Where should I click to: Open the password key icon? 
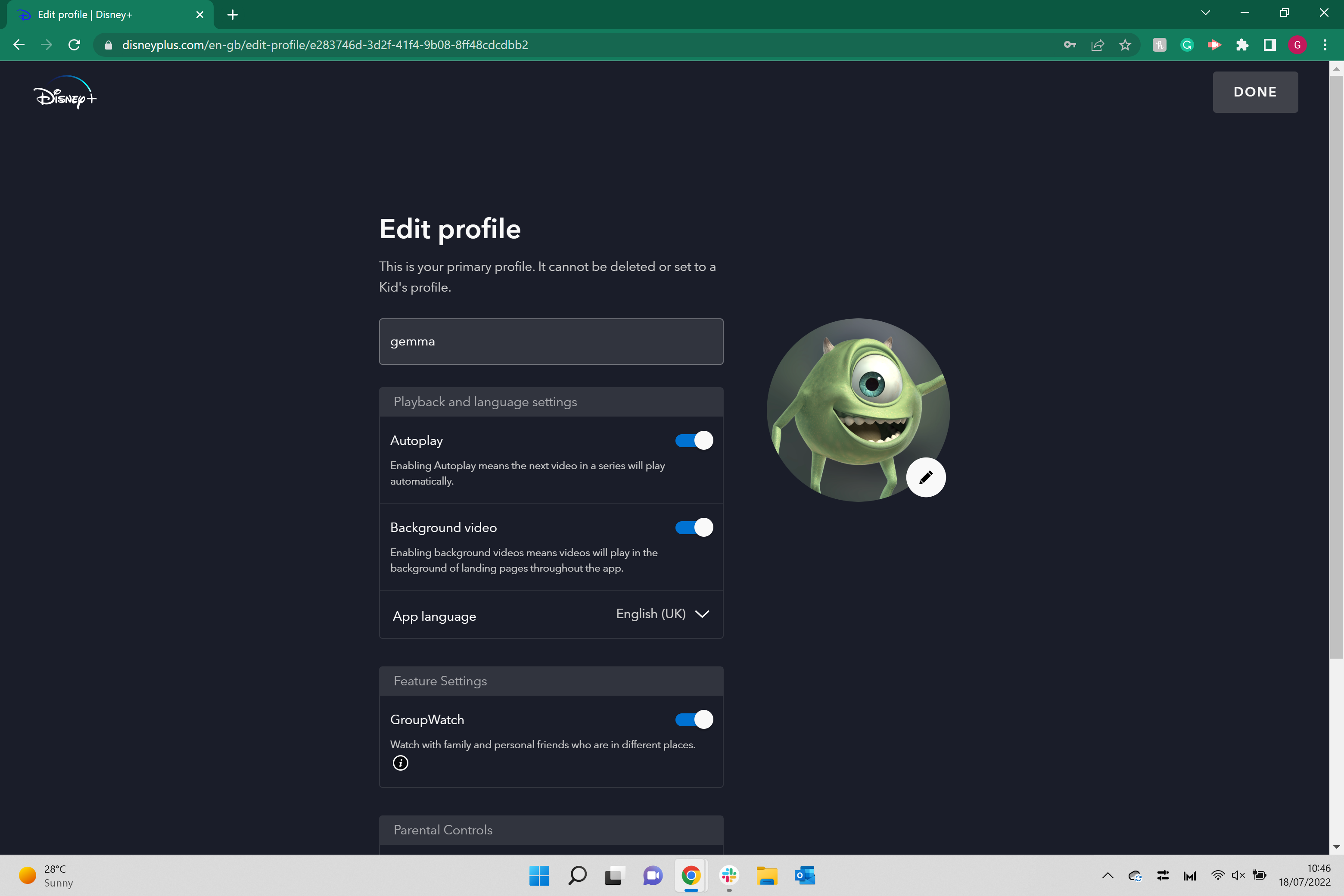pyautogui.click(x=1070, y=44)
